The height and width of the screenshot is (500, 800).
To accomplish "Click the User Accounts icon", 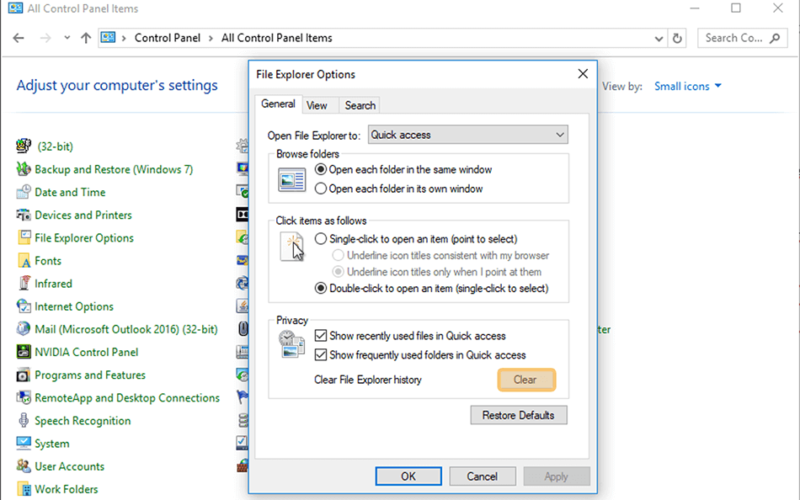I will [23, 466].
